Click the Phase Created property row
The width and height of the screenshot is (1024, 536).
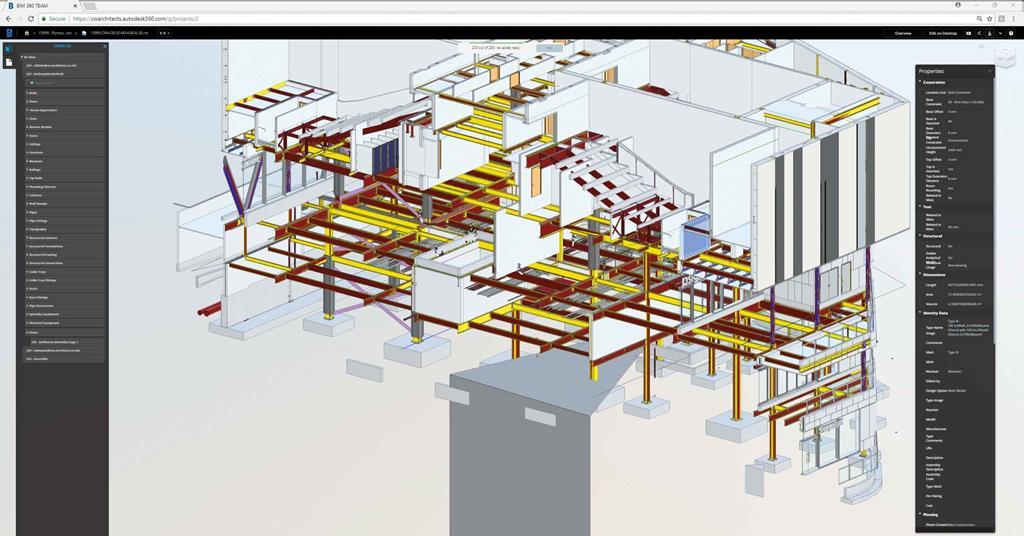[955, 525]
